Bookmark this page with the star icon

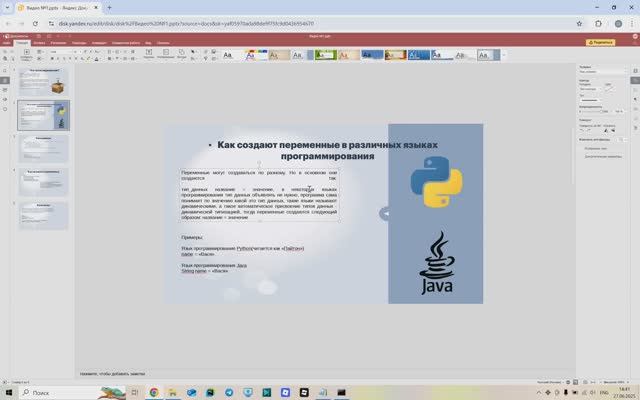click(x=579, y=24)
